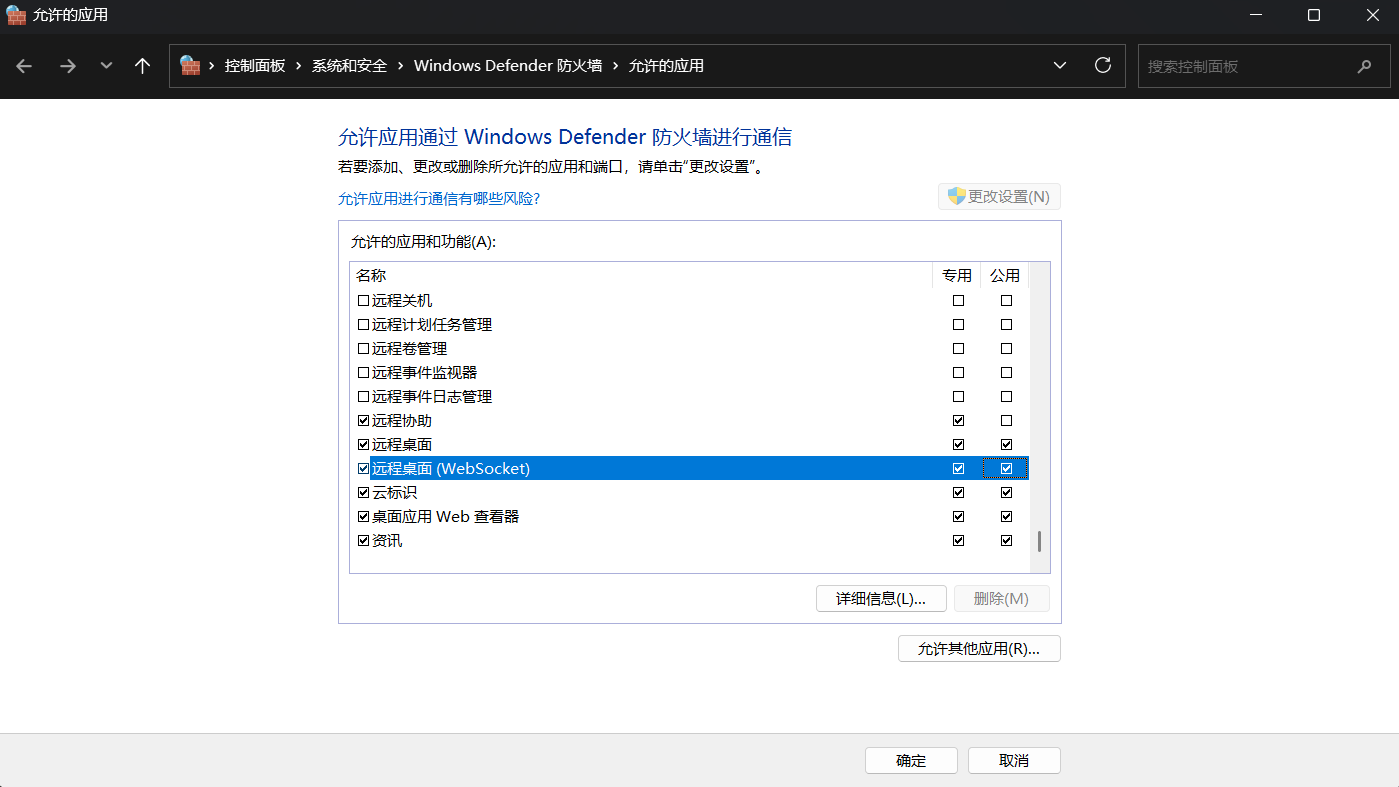
Task: Expand chevron after 控制面板 breadcrumb
Action: (299, 66)
